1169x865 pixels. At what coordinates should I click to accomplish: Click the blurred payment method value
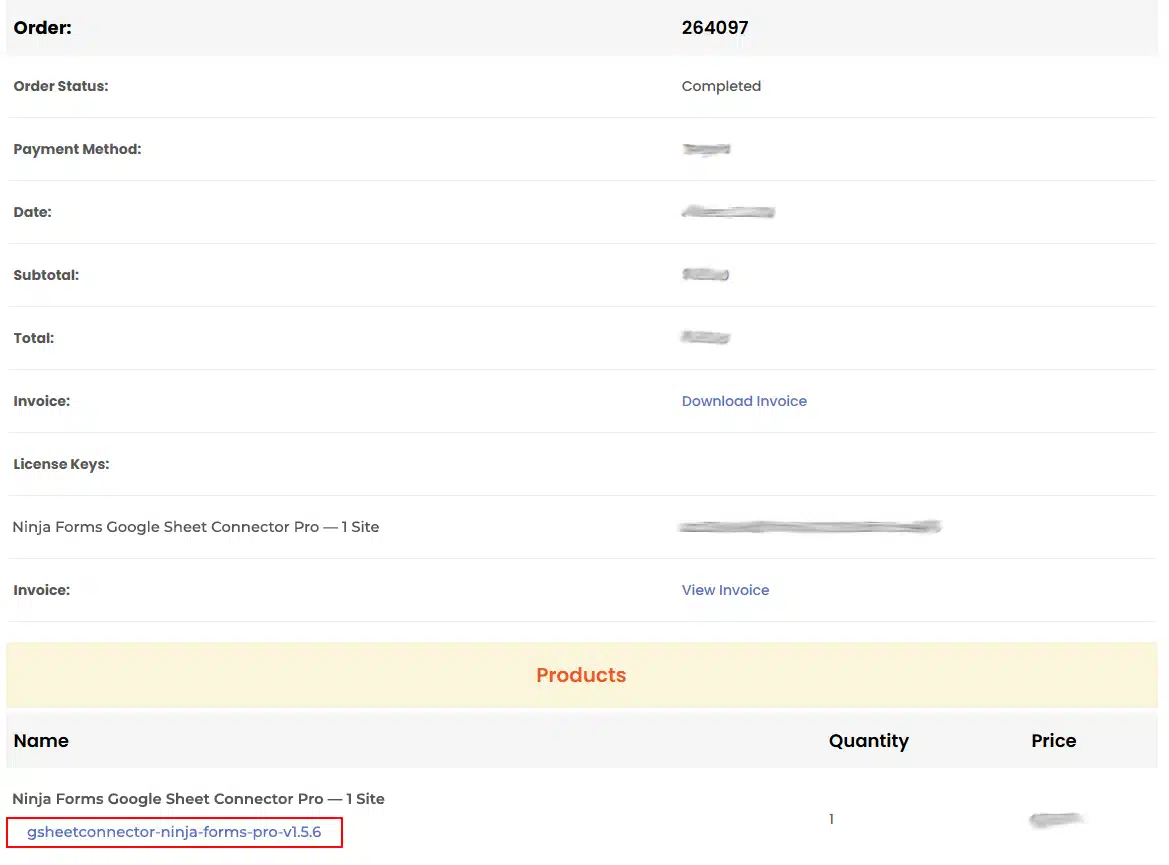click(x=706, y=149)
